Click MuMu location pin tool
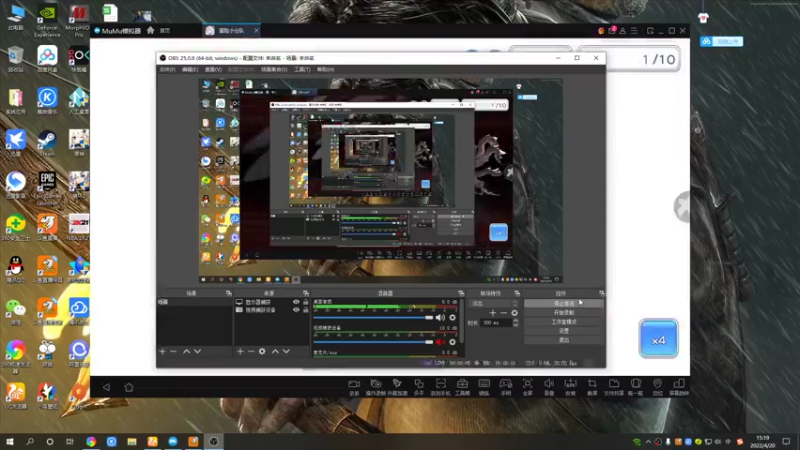This screenshot has width=800, height=450. 657,387
